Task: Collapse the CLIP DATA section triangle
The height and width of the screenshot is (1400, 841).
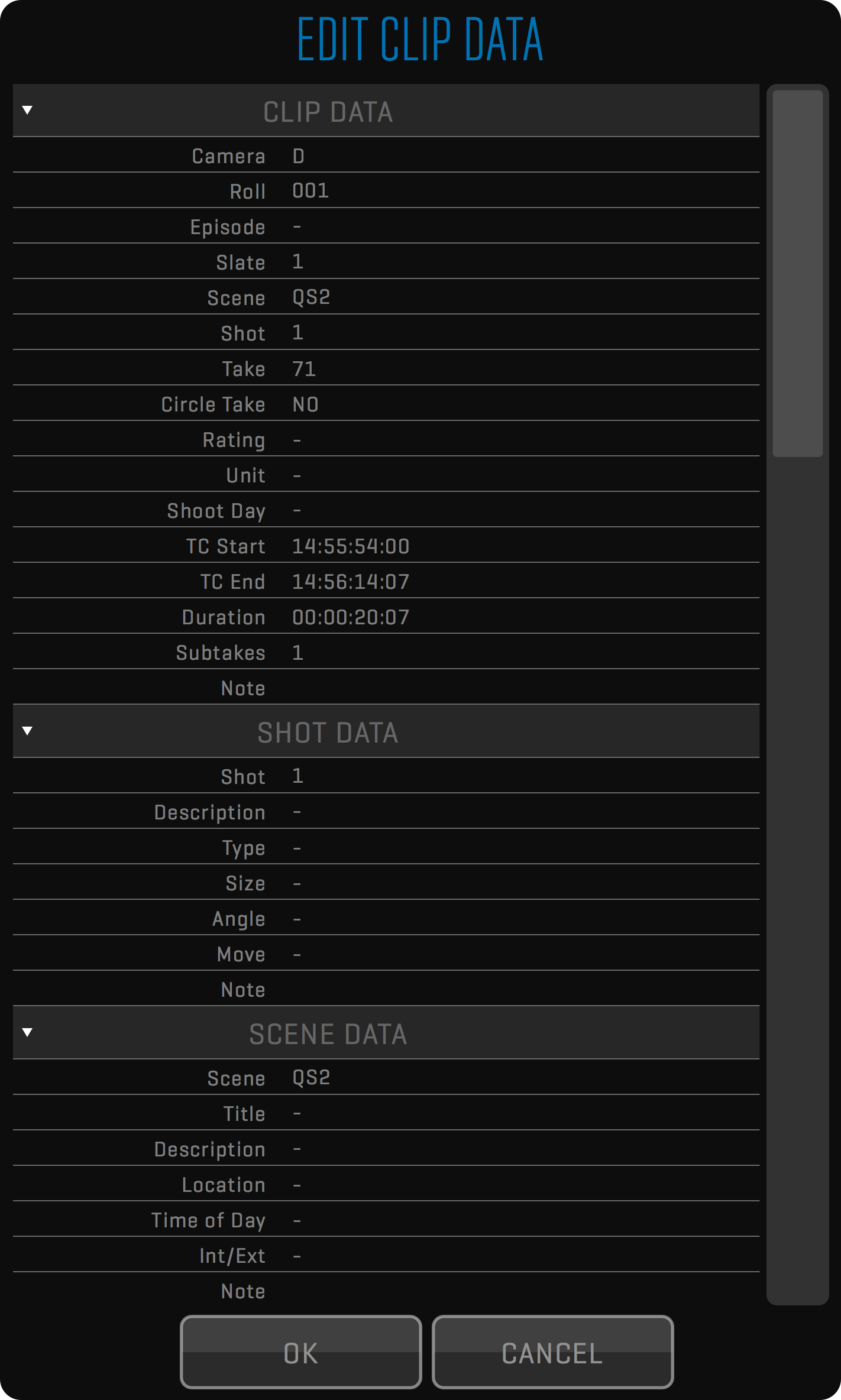Action: pyautogui.click(x=27, y=110)
